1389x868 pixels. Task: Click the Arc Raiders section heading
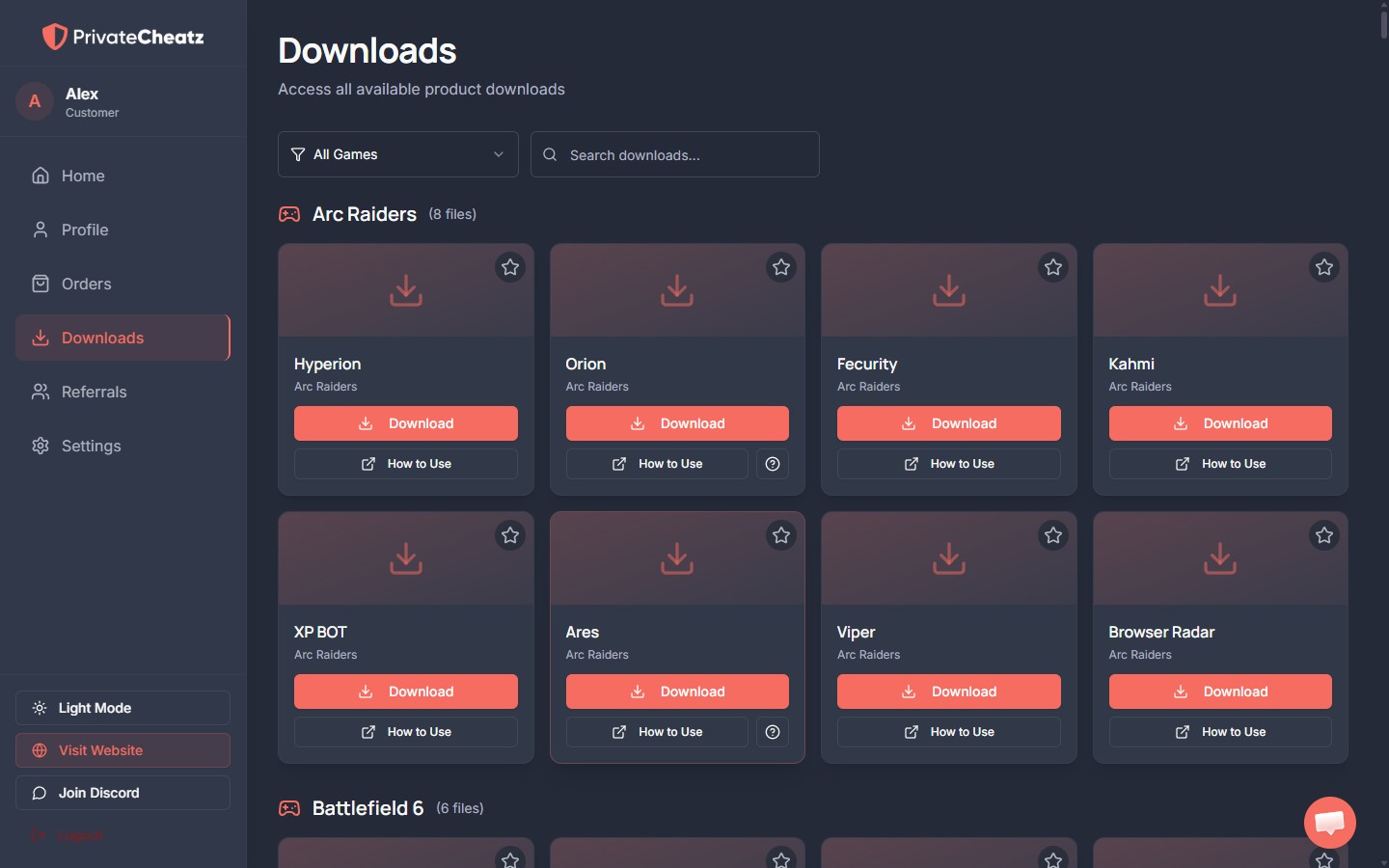[x=365, y=214]
